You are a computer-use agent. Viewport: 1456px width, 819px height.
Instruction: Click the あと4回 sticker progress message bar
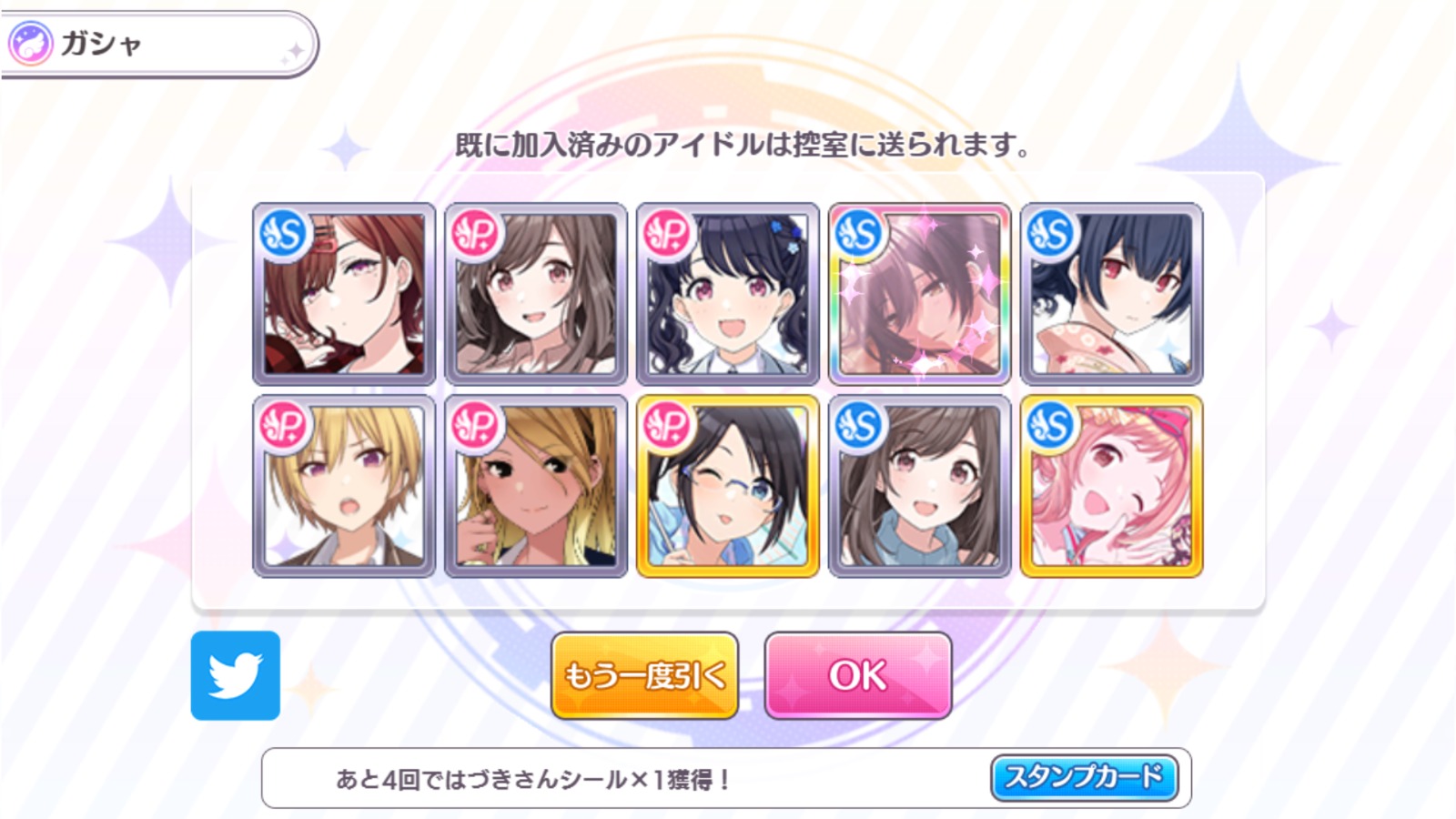click(x=726, y=778)
